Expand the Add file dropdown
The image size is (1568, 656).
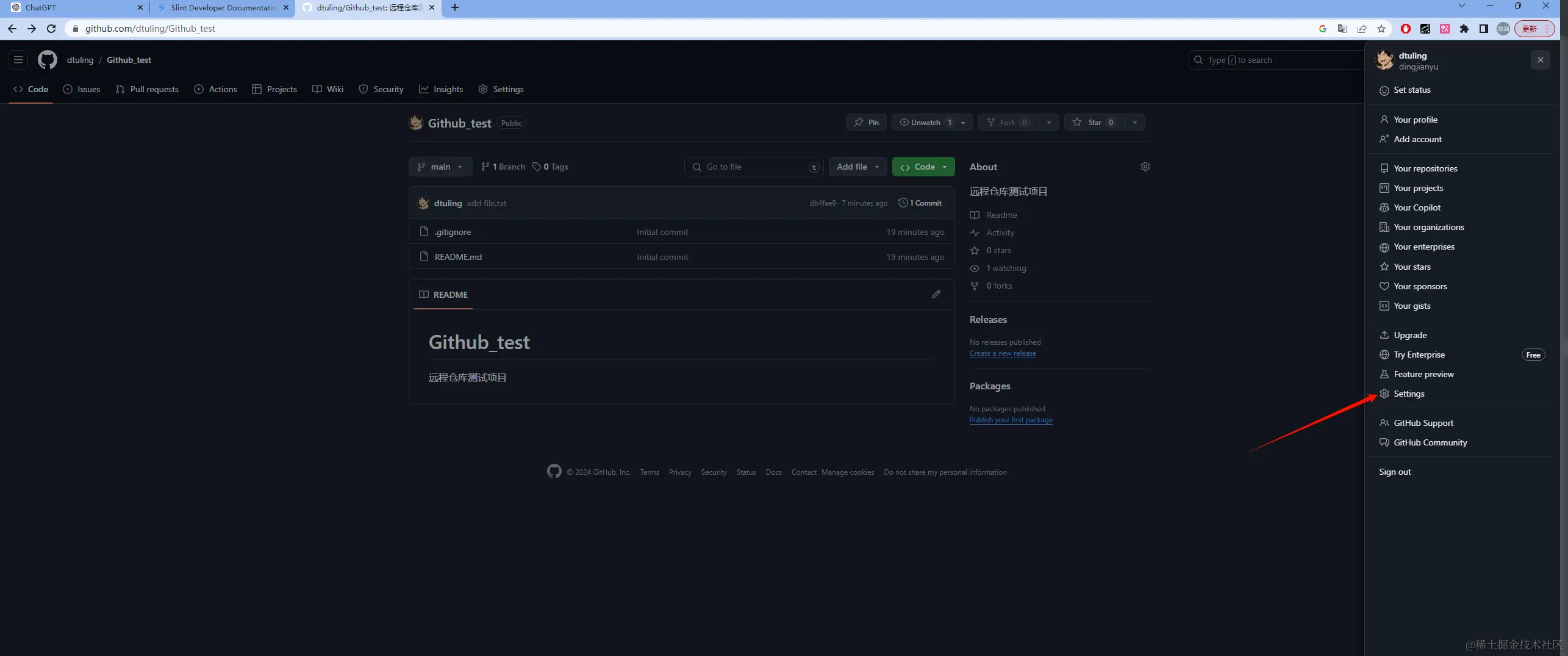[x=857, y=167]
